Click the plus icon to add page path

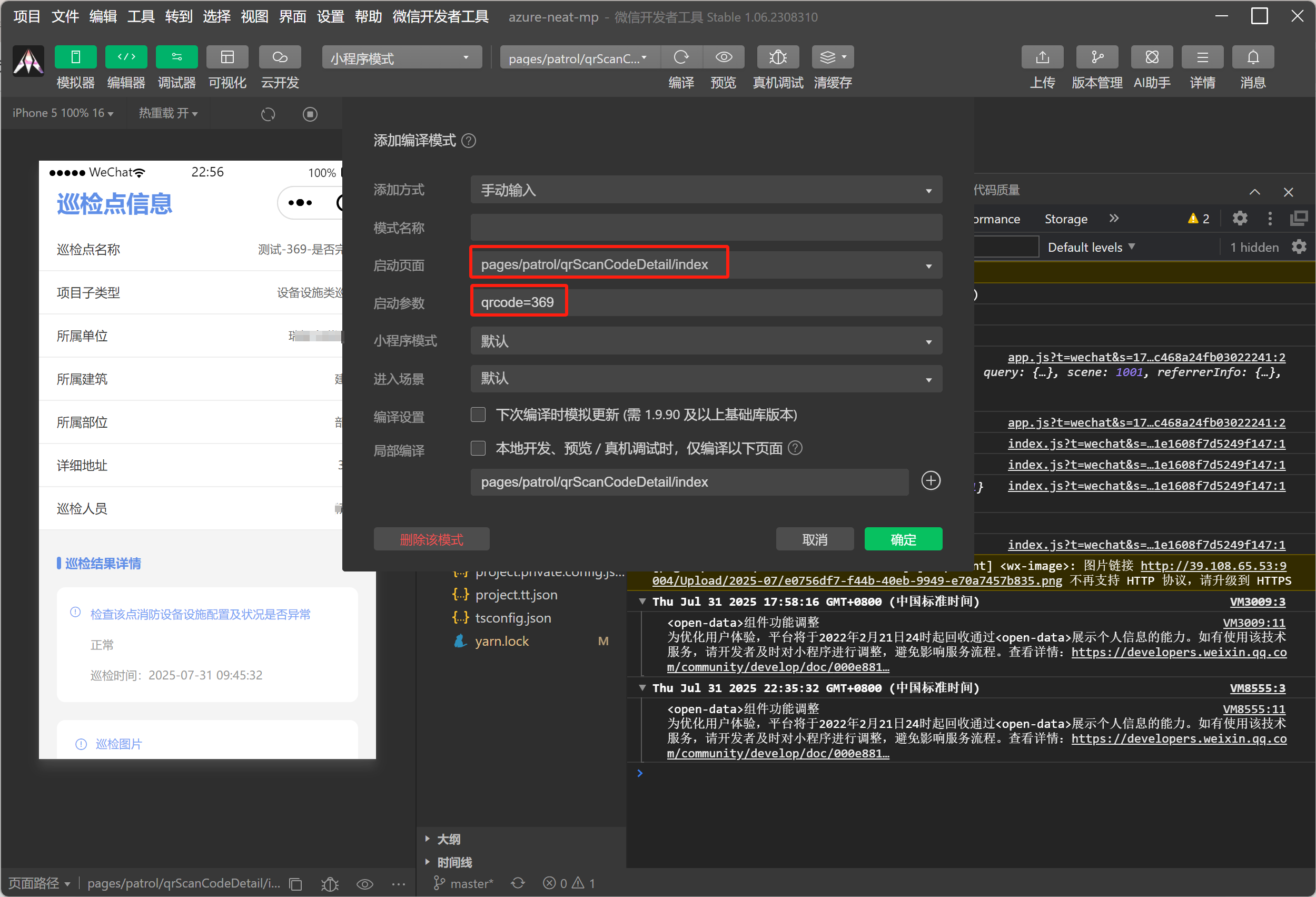931,481
